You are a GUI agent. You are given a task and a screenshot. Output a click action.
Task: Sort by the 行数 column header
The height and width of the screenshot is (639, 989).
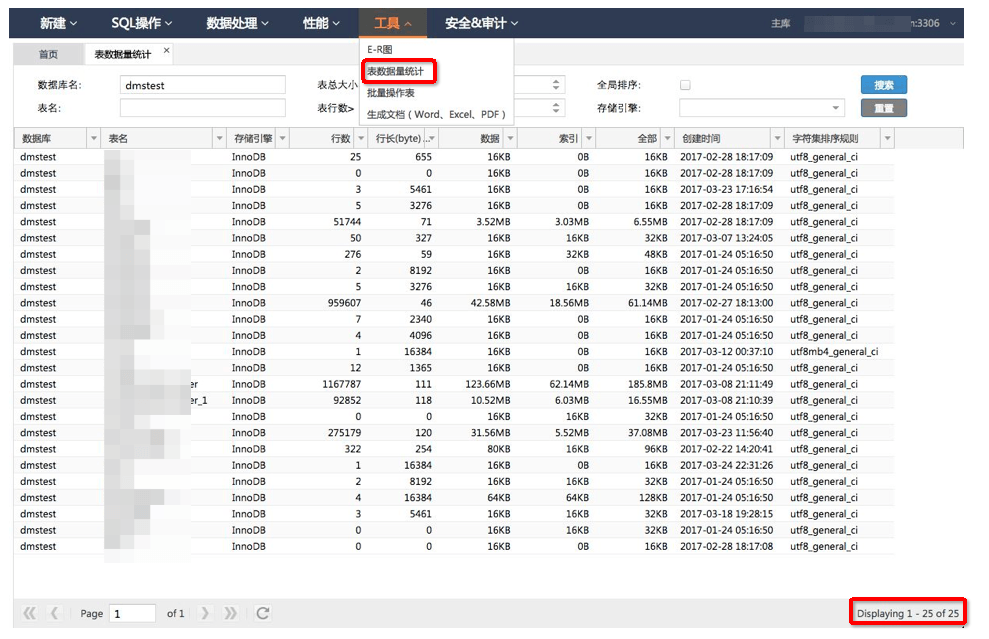click(x=341, y=138)
